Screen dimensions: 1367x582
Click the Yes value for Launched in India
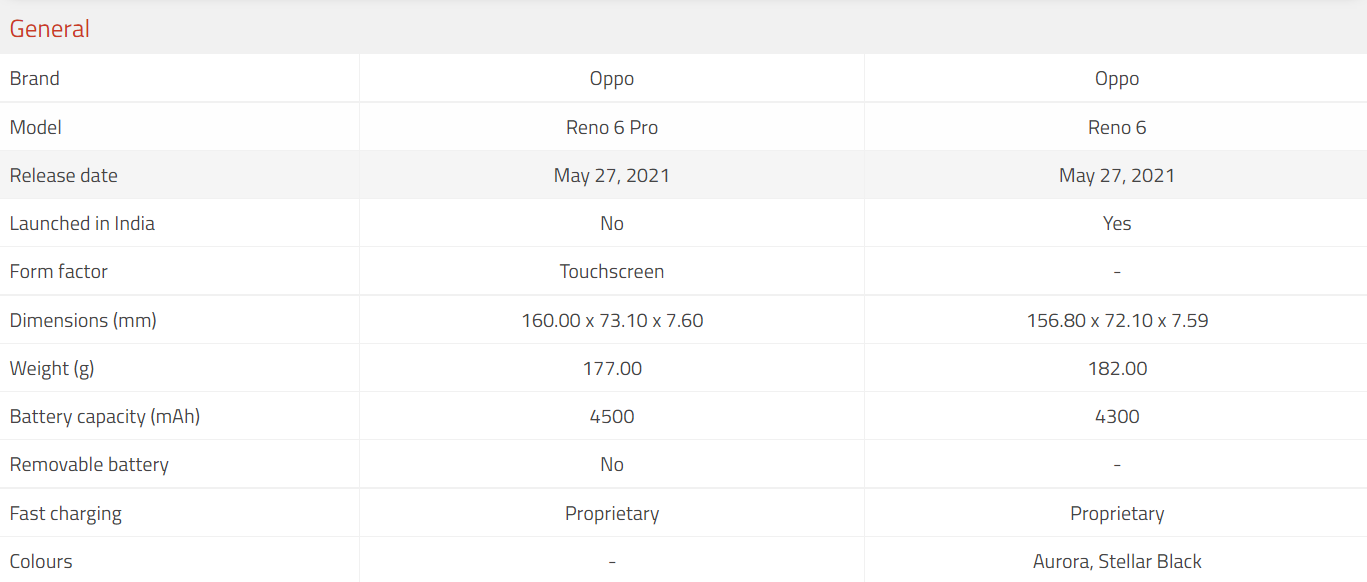tap(1117, 223)
